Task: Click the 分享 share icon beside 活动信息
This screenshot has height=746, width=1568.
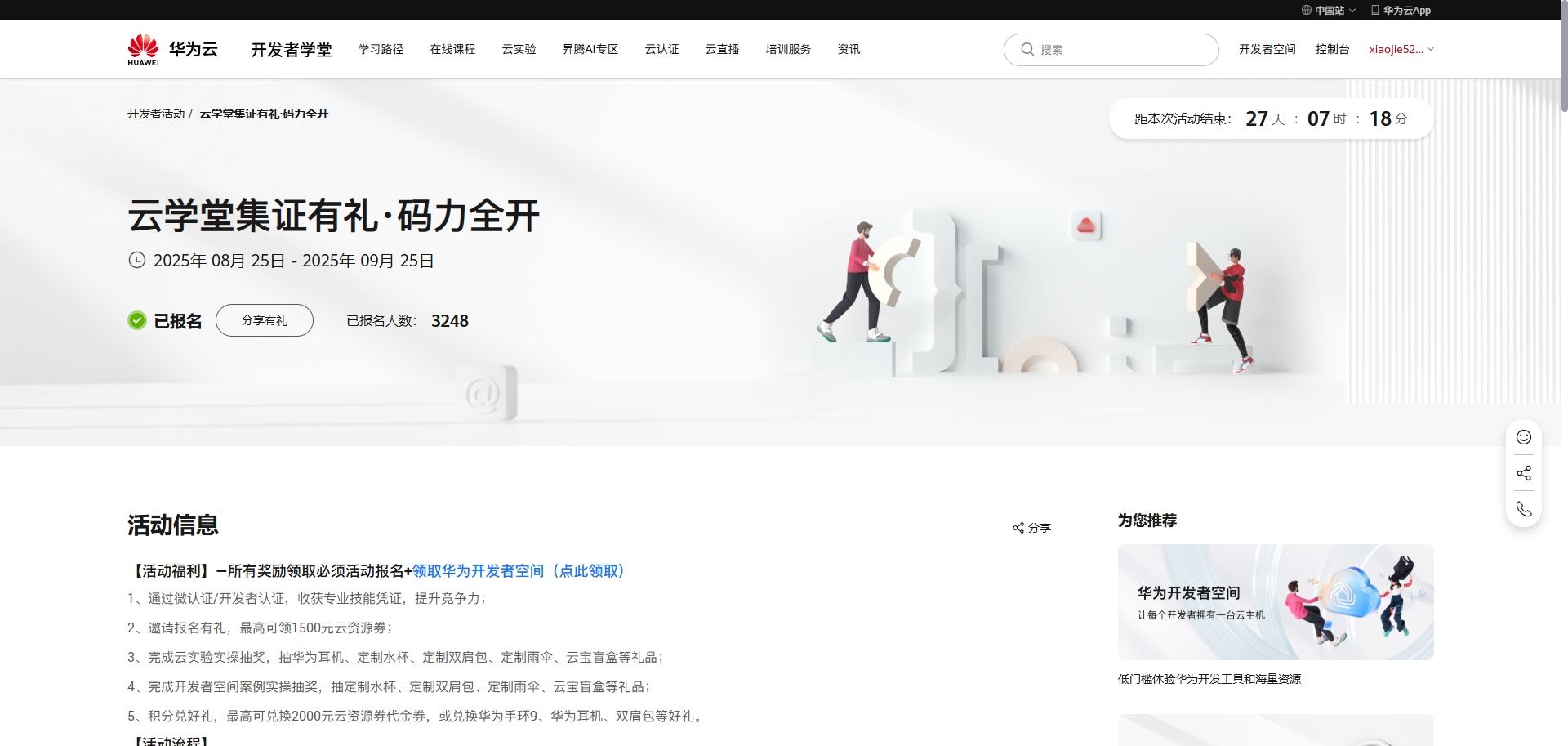Action: (x=1018, y=527)
